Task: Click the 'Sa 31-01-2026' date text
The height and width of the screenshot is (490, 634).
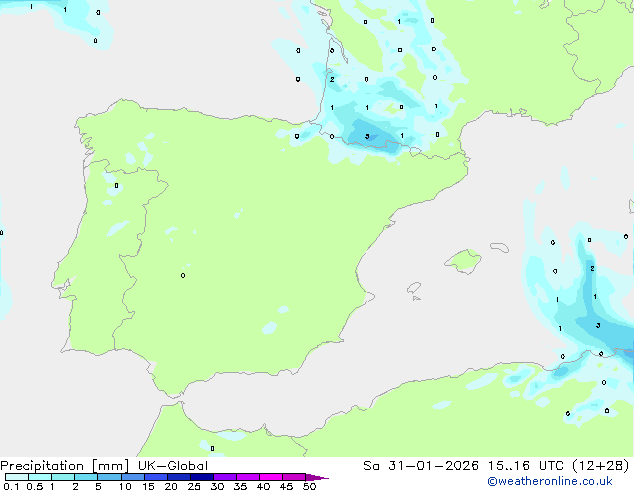Action: (421, 466)
